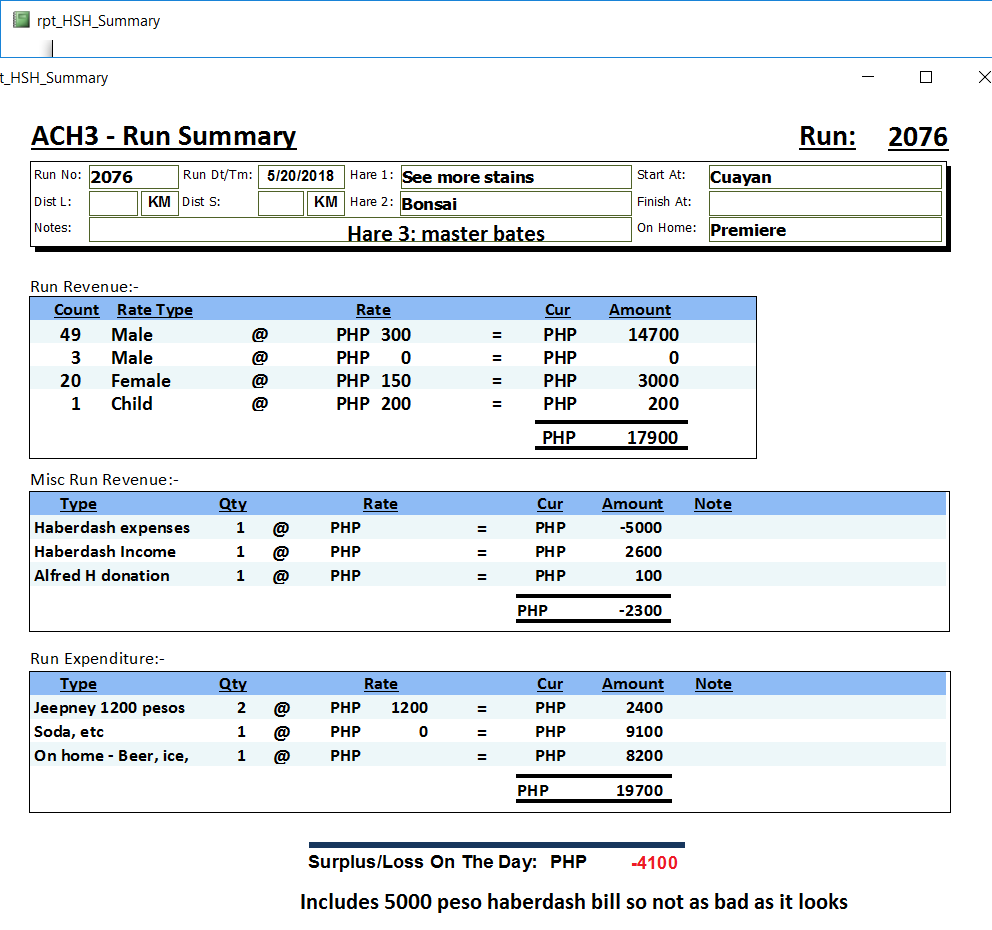Screen dimensions: 992x930
Task: Click the Hare 2 field 'Bonsai'
Action: click(515, 204)
